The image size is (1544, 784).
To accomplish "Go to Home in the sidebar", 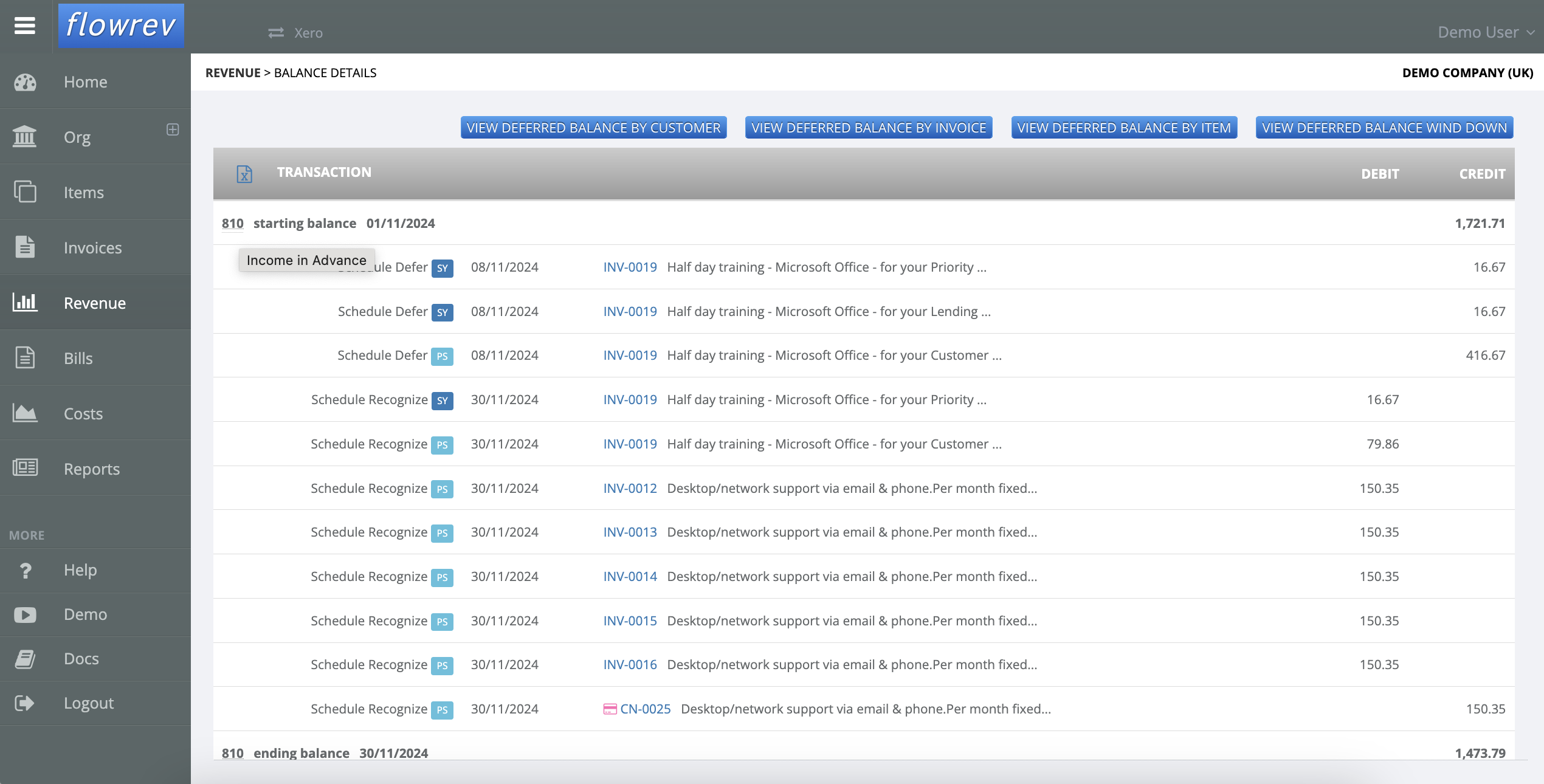I will pos(85,81).
